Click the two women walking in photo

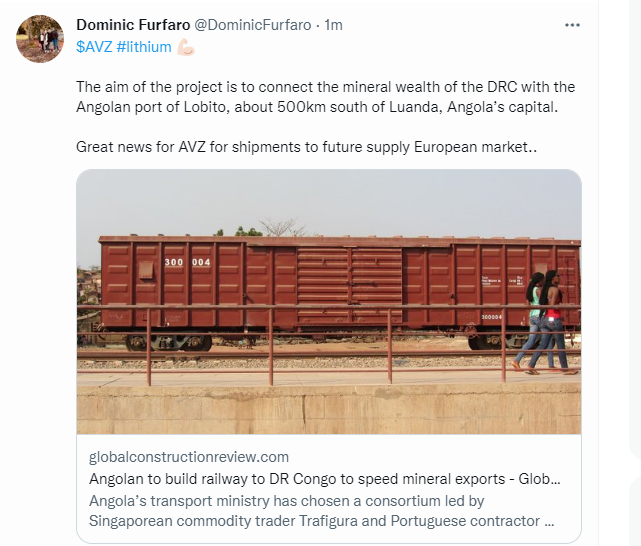click(545, 322)
